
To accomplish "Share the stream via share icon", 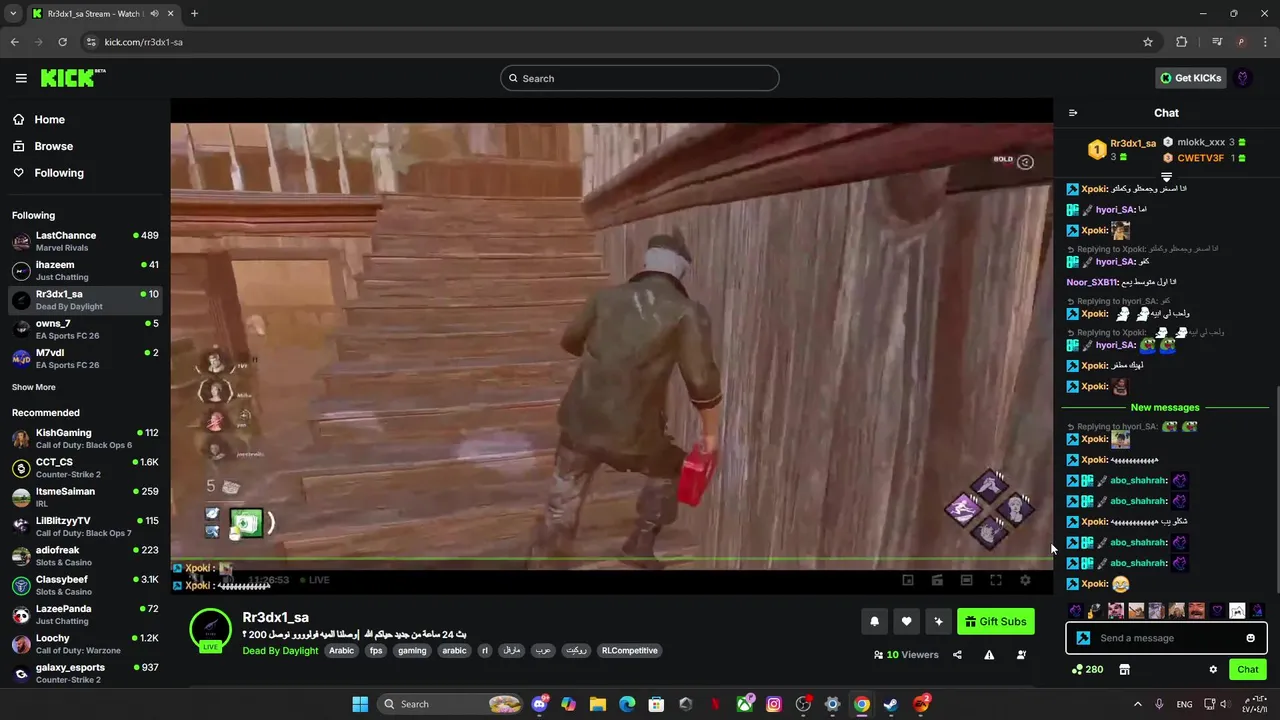I will point(957,655).
